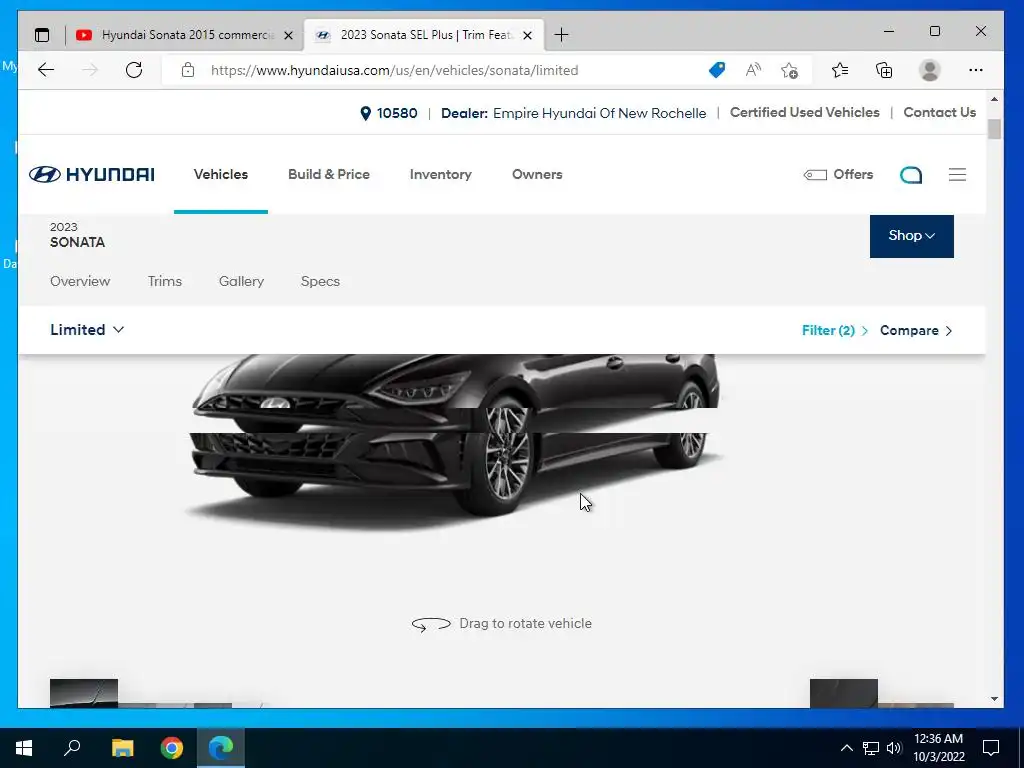Open Build & Price menu item

[x=328, y=174]
